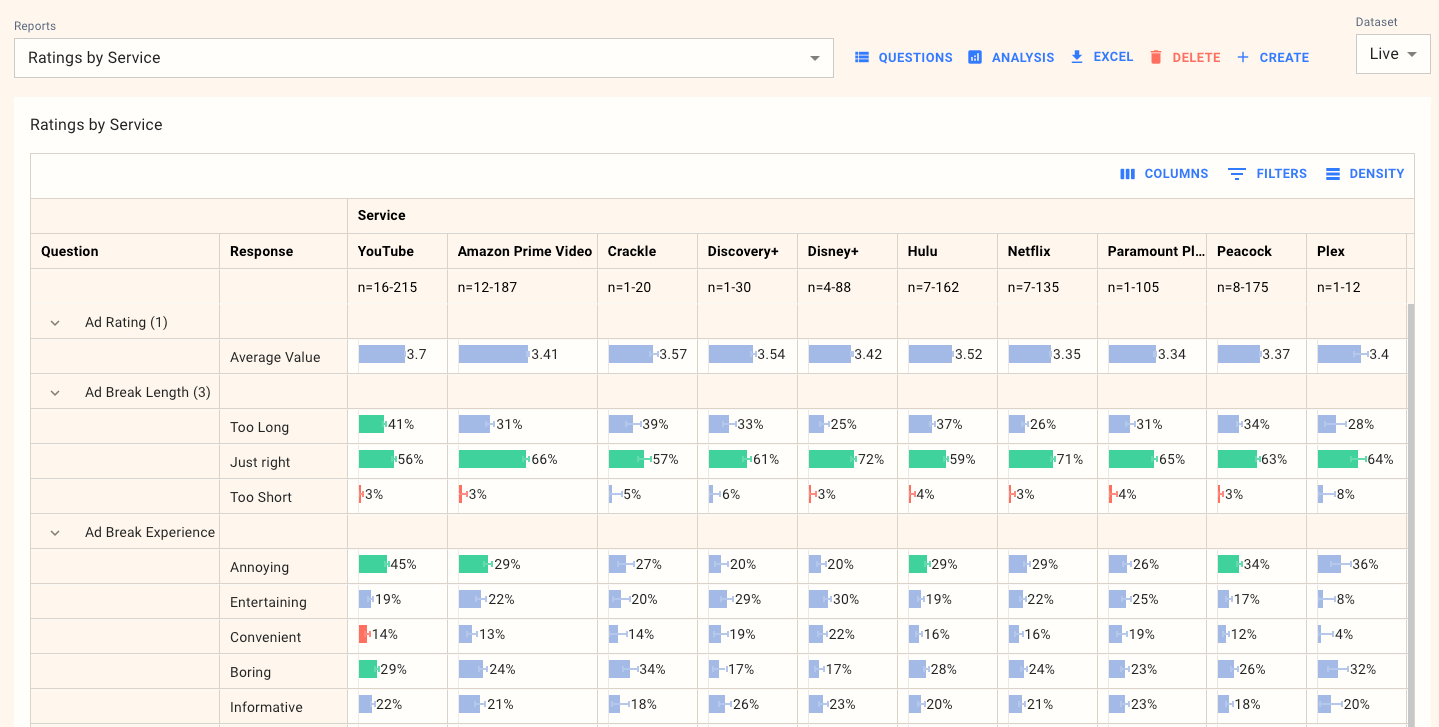Click the Questions list icon
The image size is (1439, 727).
[x=862, y=57]
